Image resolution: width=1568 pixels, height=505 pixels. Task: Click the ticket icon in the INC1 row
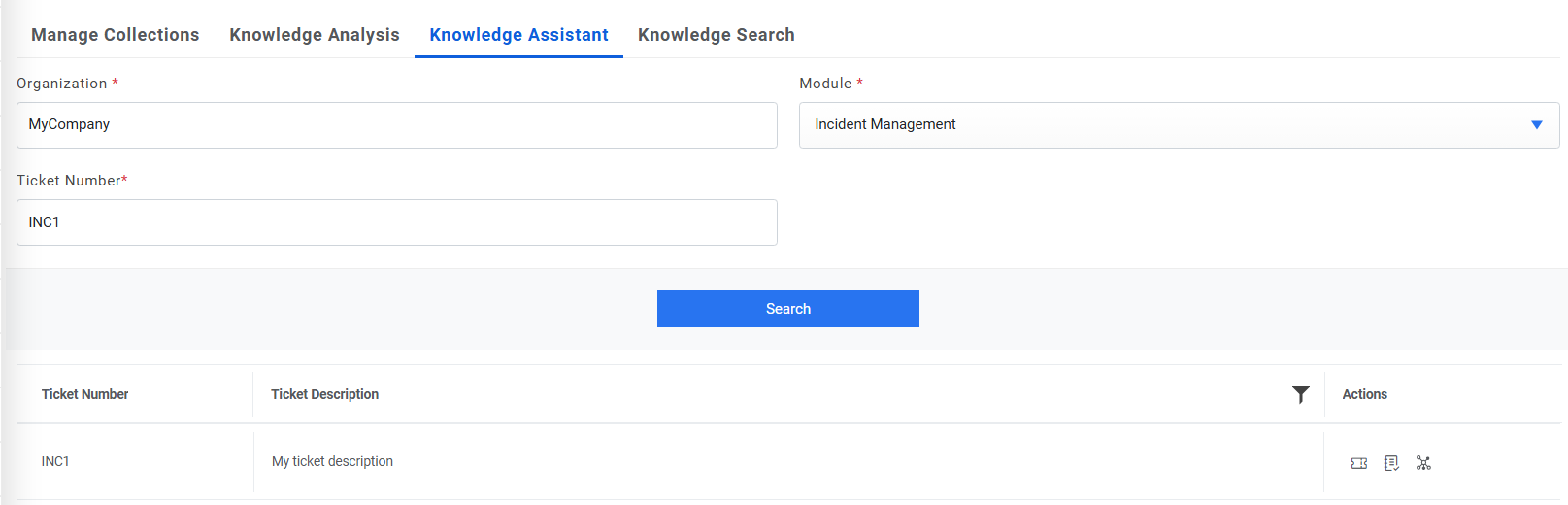point(1359,463)
